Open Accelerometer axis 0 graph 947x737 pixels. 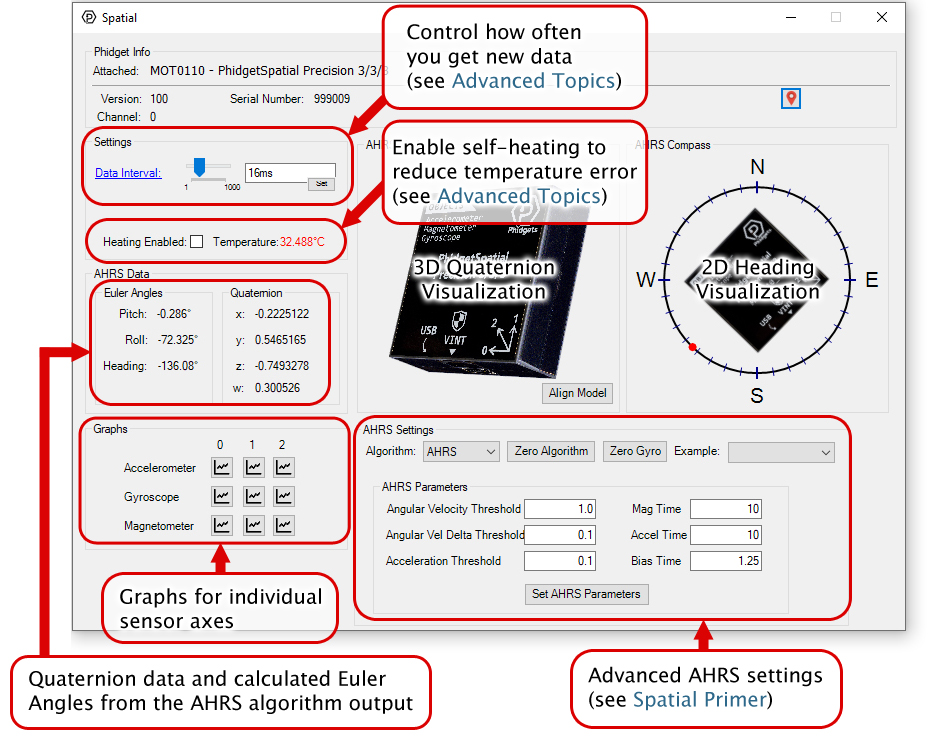[222, 467]
